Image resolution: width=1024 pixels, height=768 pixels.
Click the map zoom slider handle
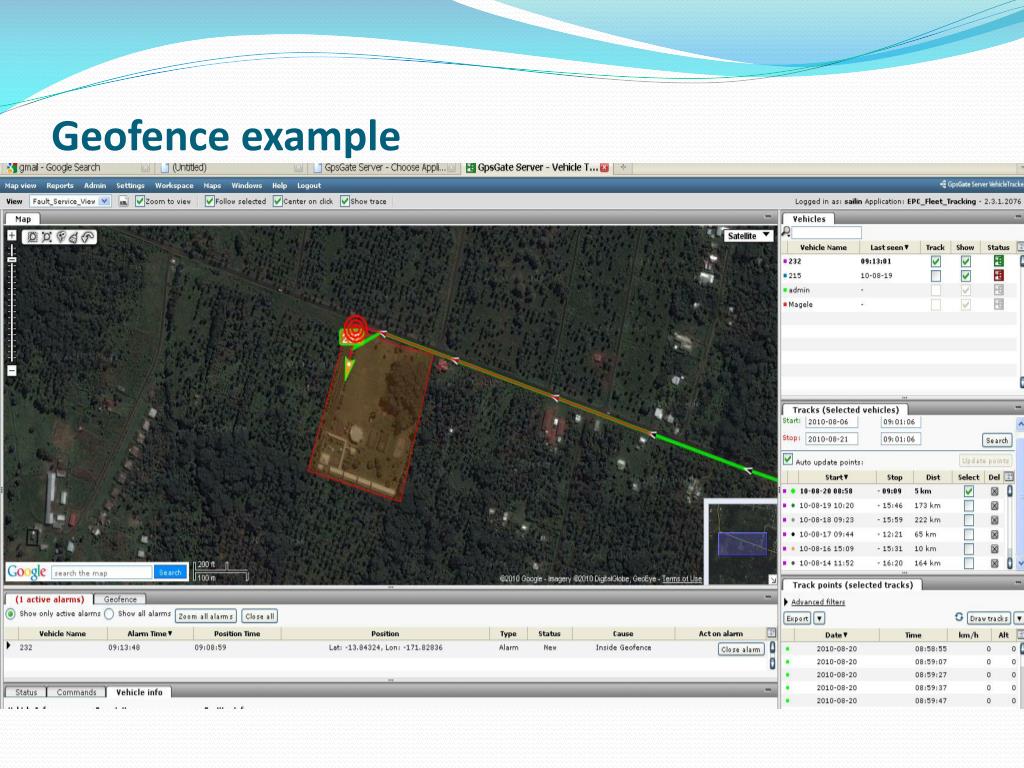point(12,260)
